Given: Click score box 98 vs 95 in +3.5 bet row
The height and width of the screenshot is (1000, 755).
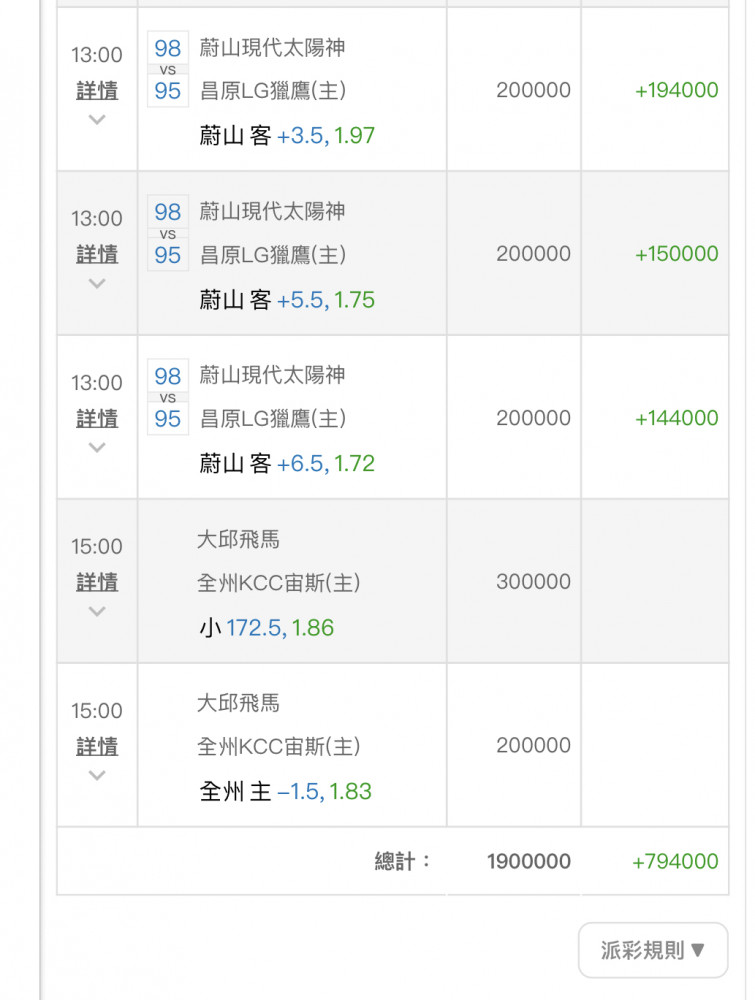Looking at the screenshot, I should coord(168,69).
